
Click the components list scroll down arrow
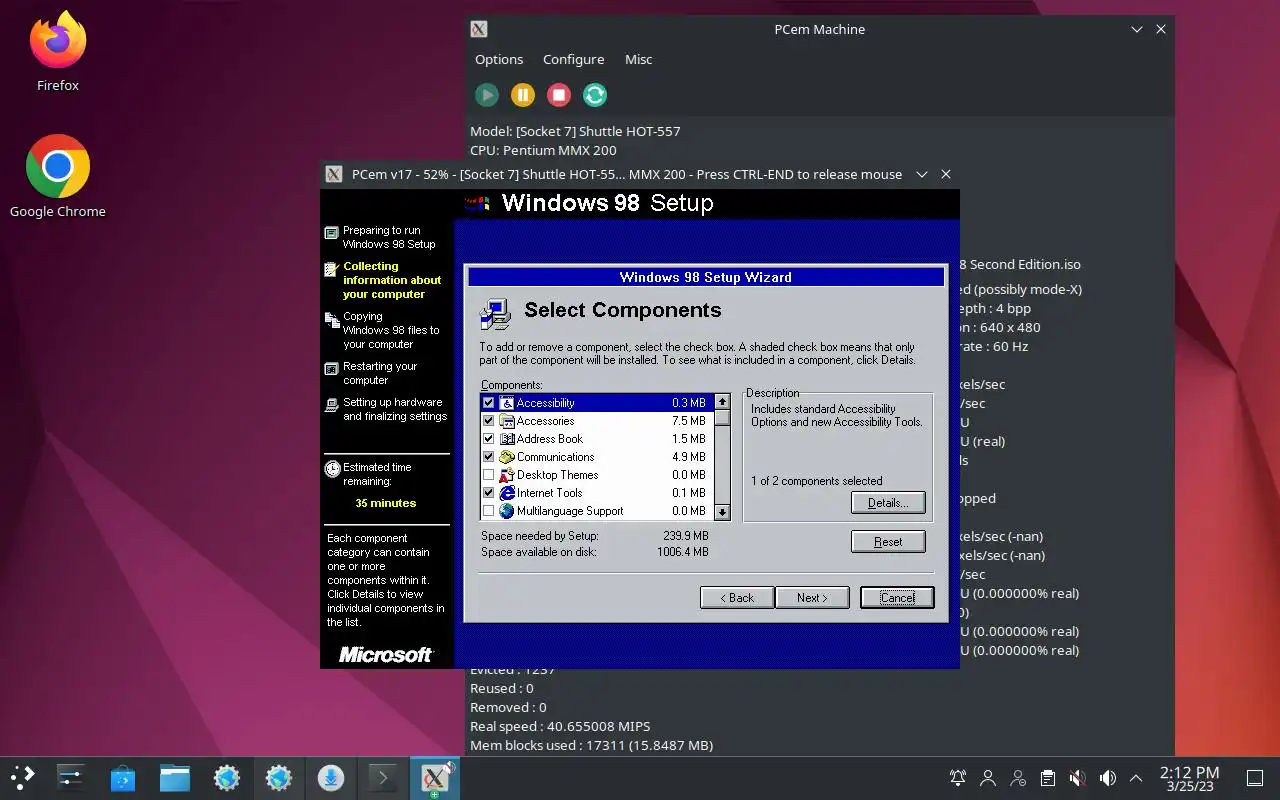coord(722,512)
